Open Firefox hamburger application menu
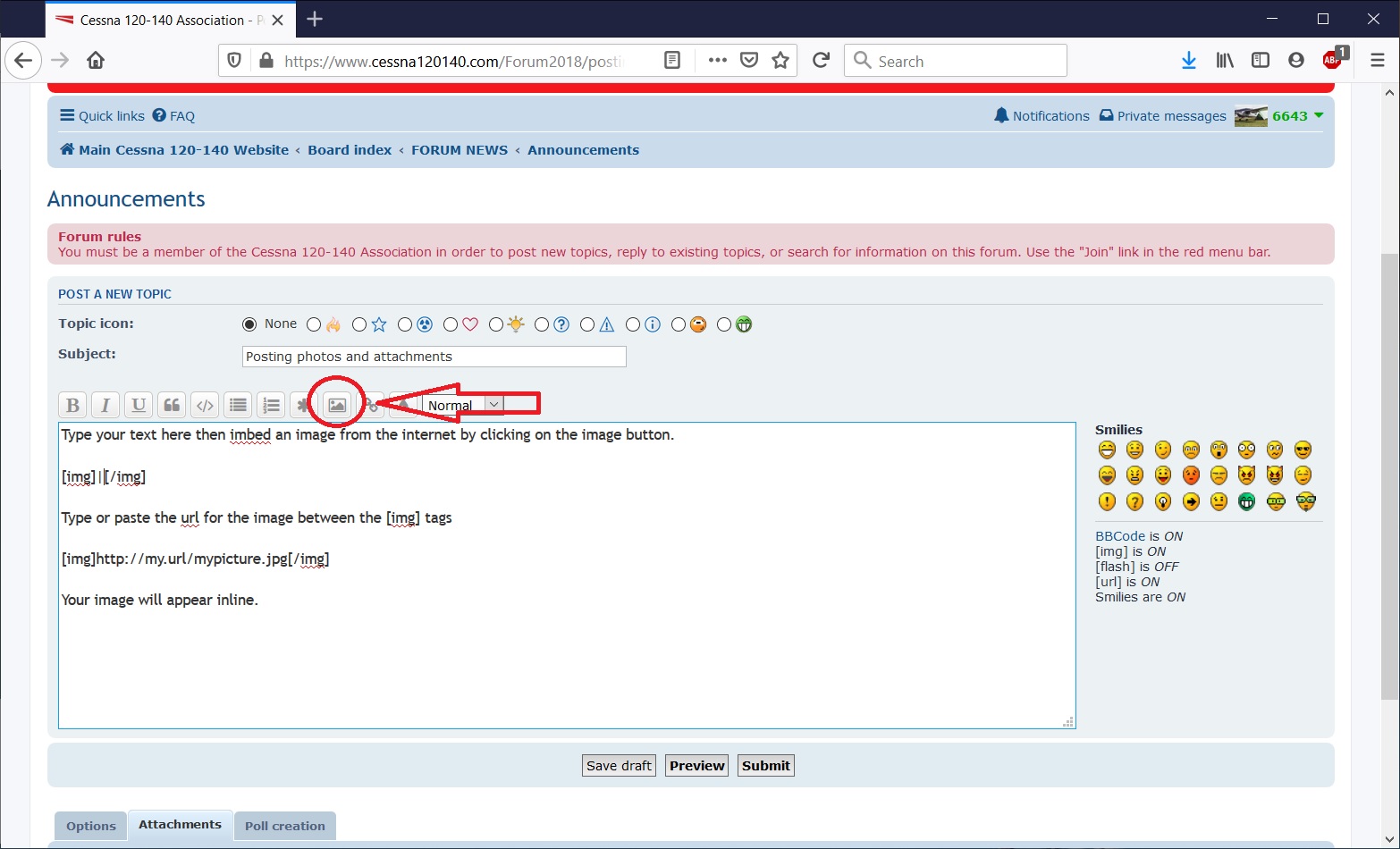1400x849 pixels. pos(1378,61)
